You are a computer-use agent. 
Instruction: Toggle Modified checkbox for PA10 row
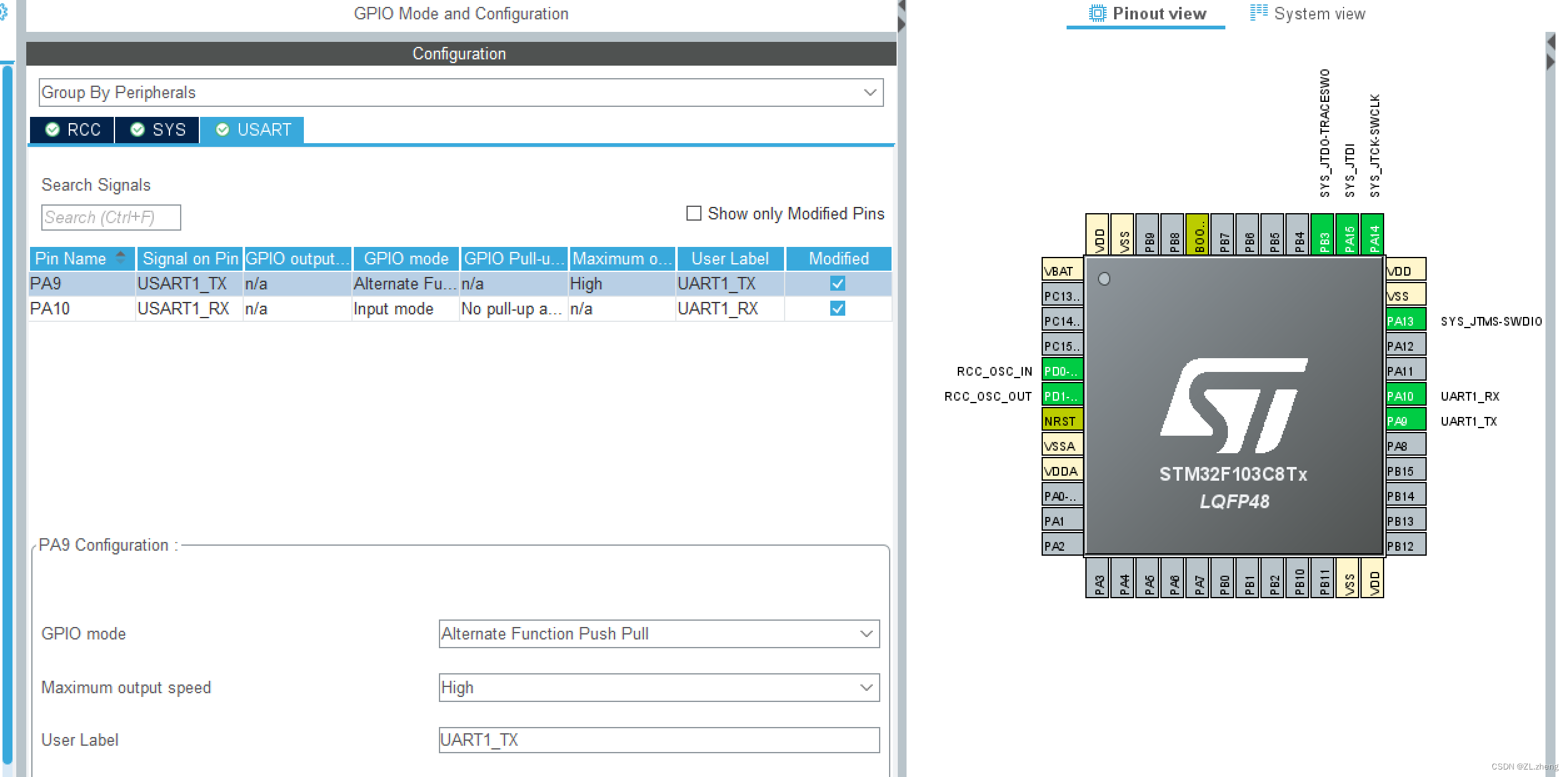(x=838, y=309)
